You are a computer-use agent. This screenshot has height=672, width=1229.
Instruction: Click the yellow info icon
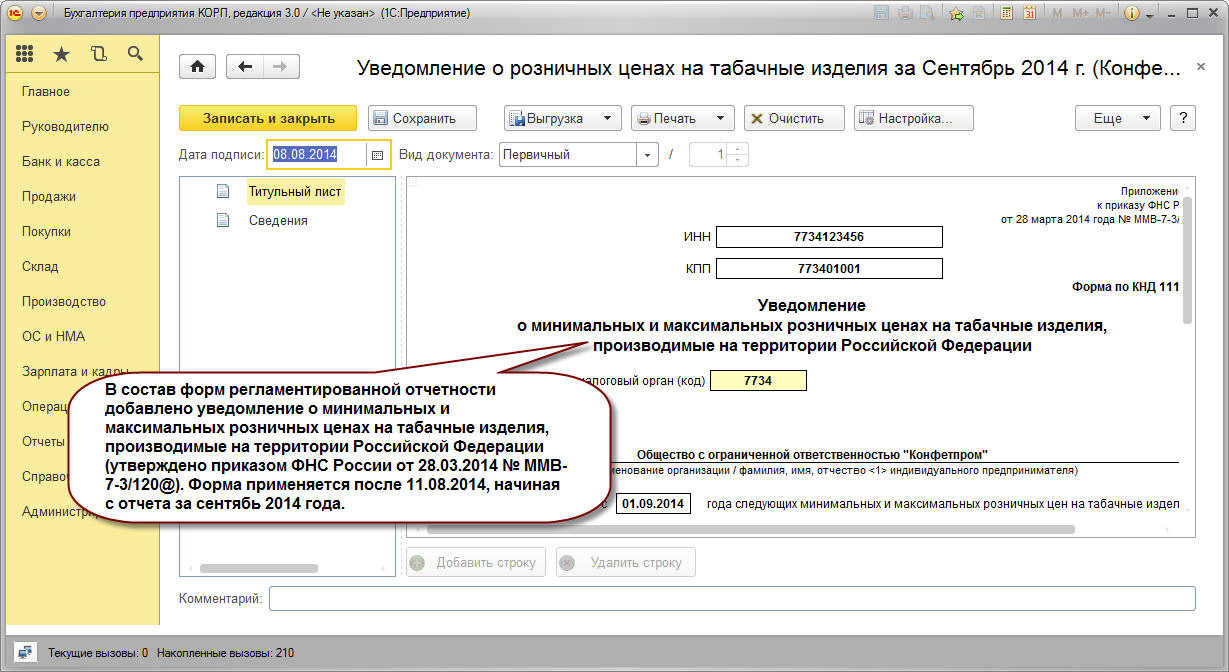pos(1132,14)
